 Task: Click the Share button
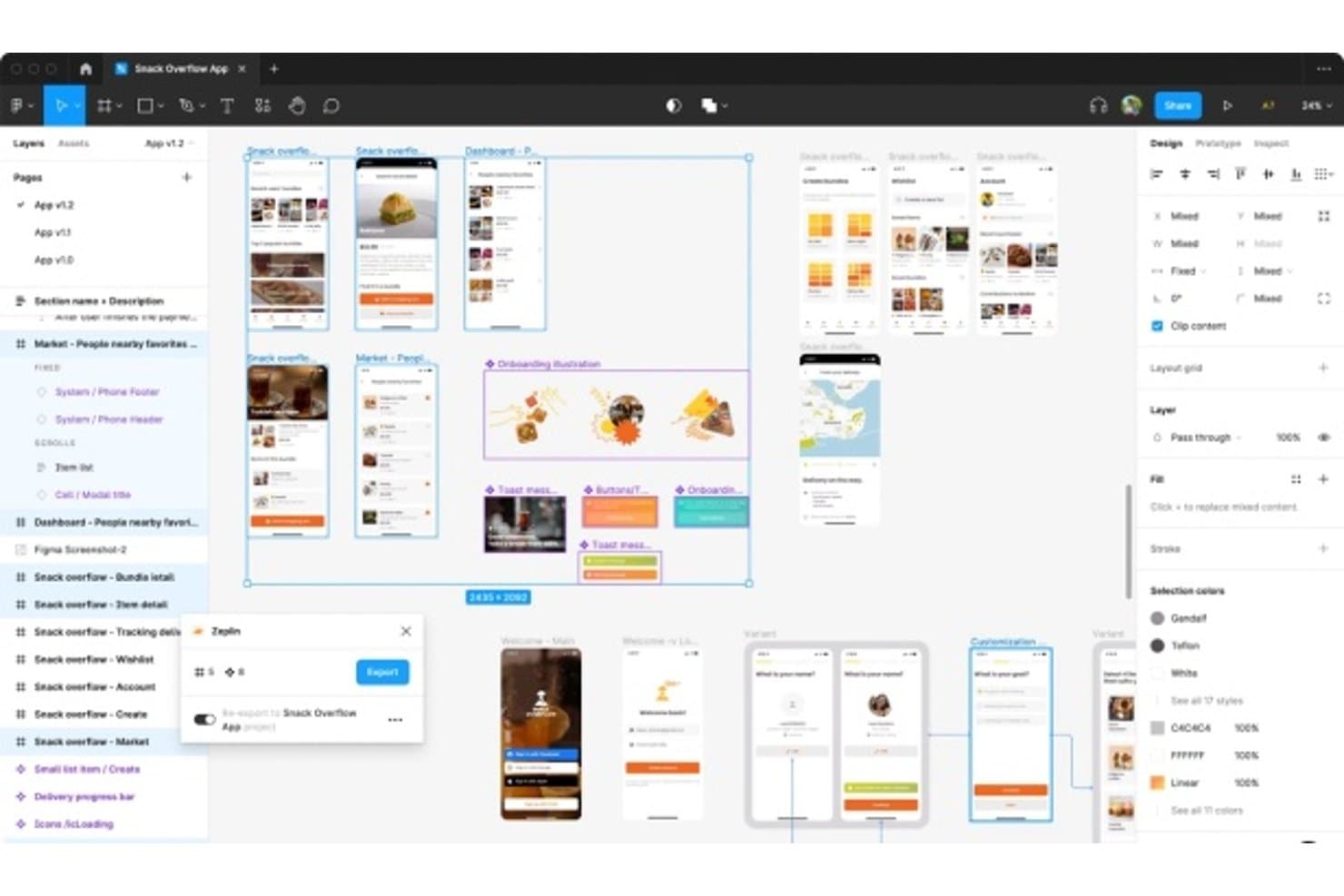(1178, 105)
